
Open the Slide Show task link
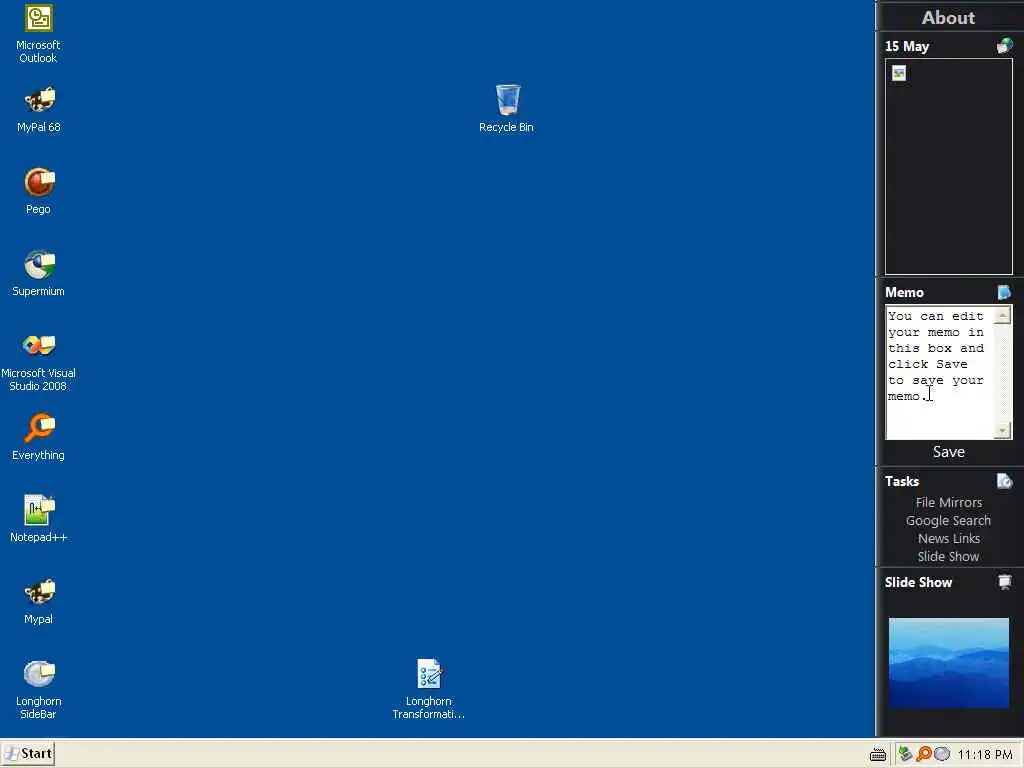(x=948, y=556)
